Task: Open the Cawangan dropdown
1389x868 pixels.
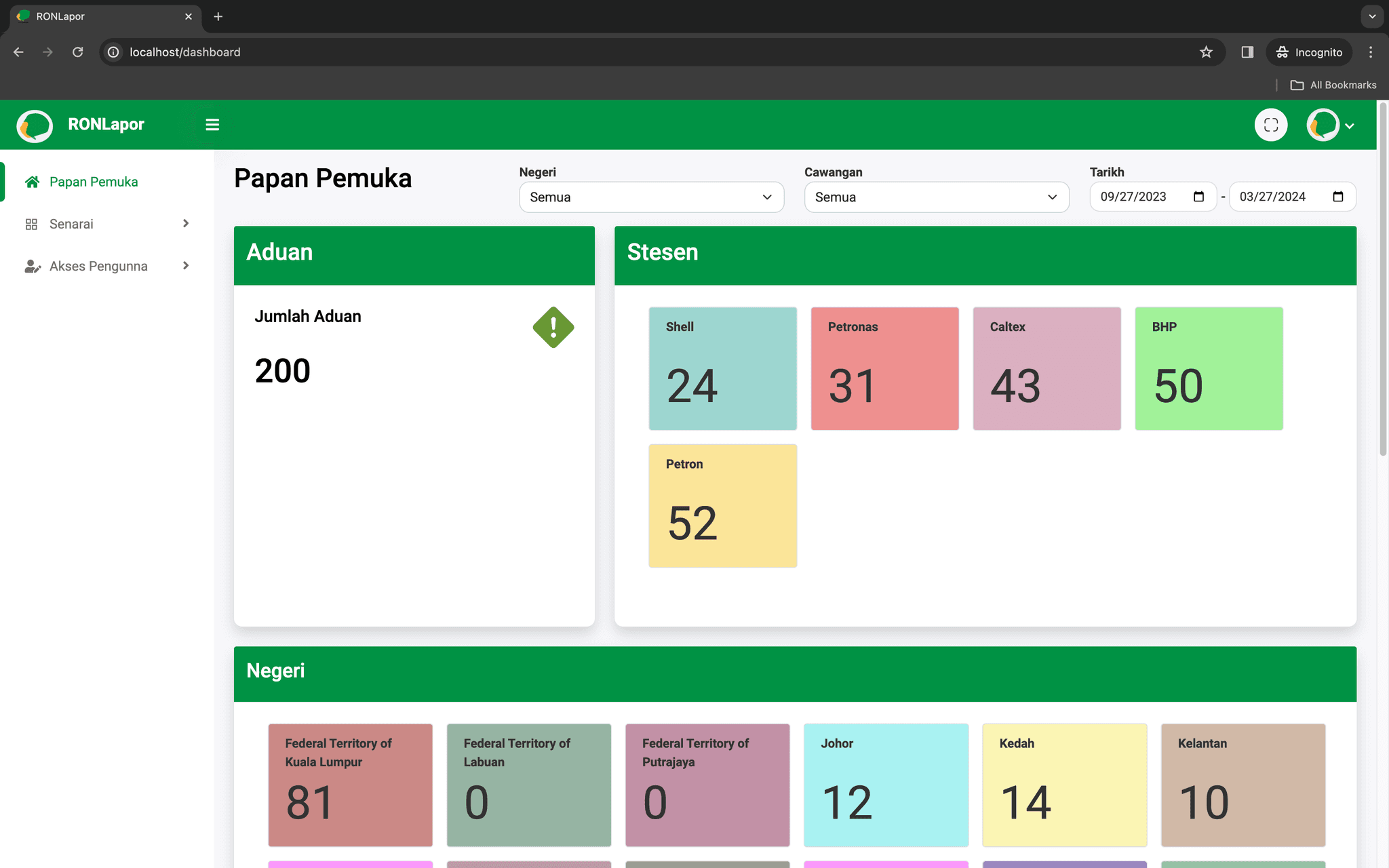Action: 937,197
